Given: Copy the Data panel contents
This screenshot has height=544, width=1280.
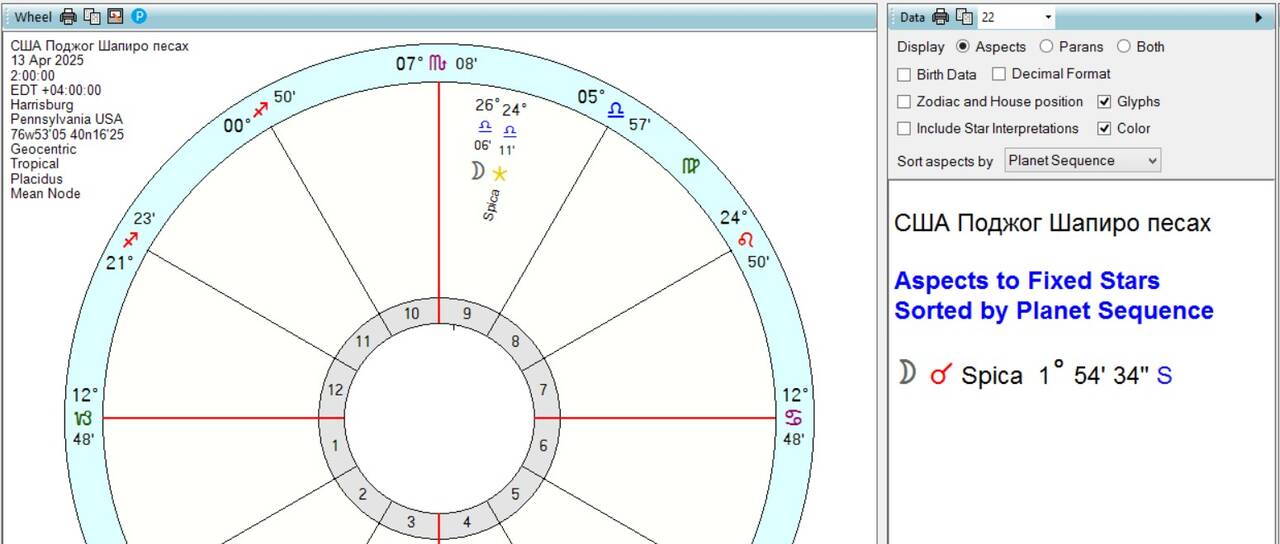Looking at the screenshot, I should (964, 16).
